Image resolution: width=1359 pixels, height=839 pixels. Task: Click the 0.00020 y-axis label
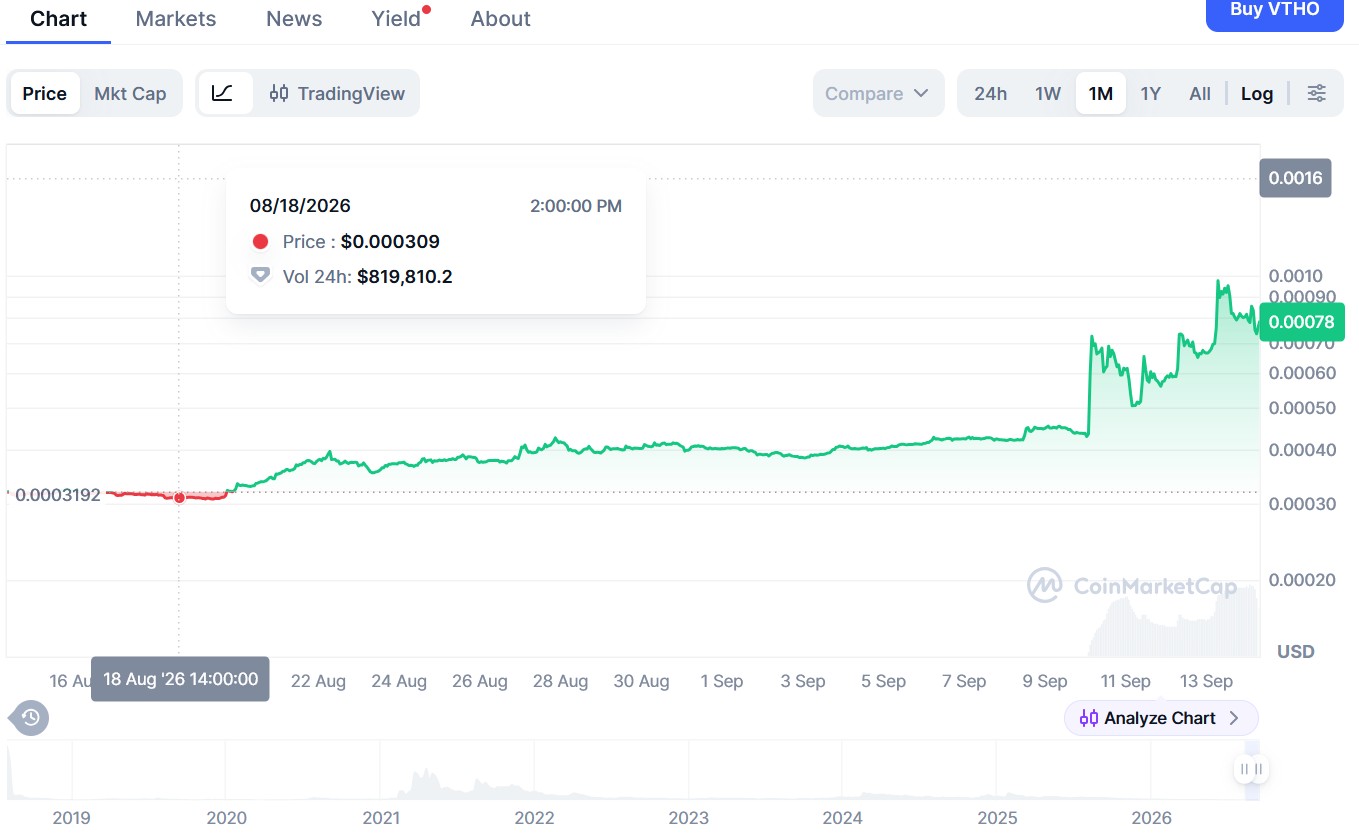click(1302, 580)
